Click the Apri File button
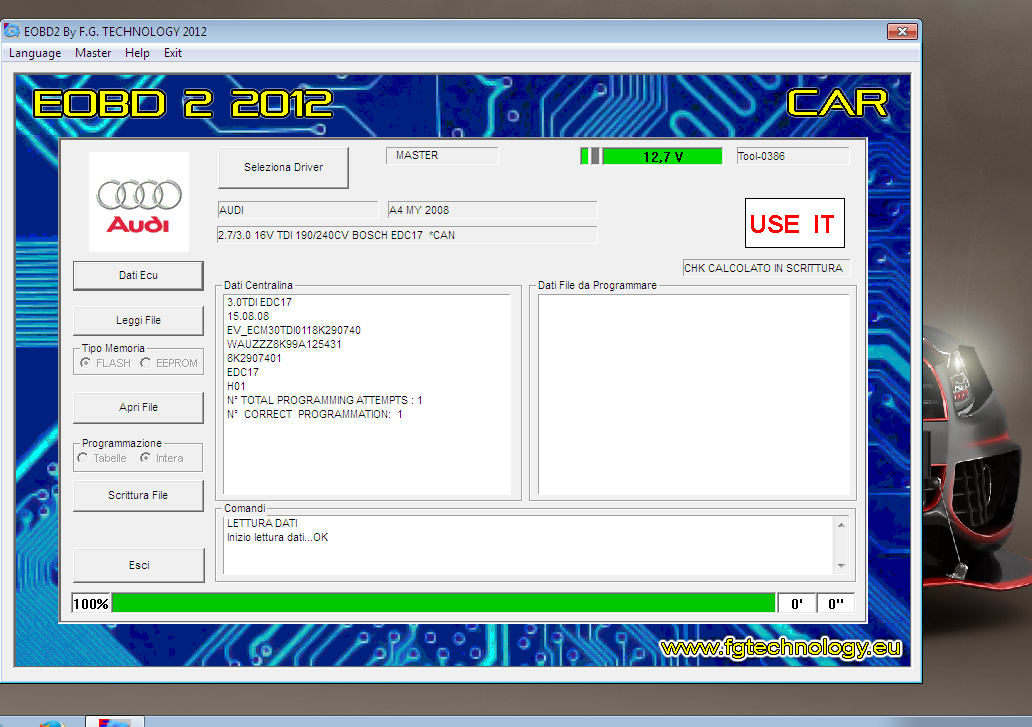The image size is (1032, 727). (138, 407)
